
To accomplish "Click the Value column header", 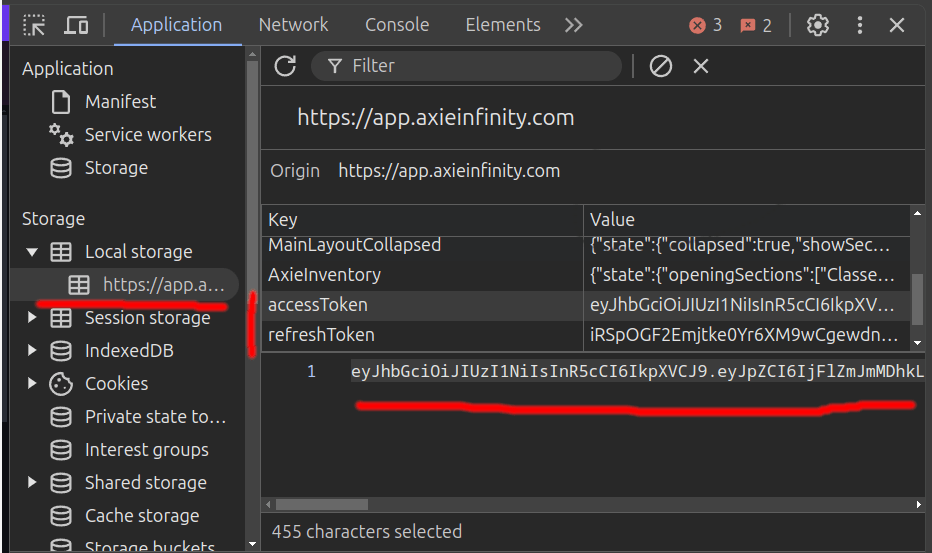I will (x=747, y=220).
